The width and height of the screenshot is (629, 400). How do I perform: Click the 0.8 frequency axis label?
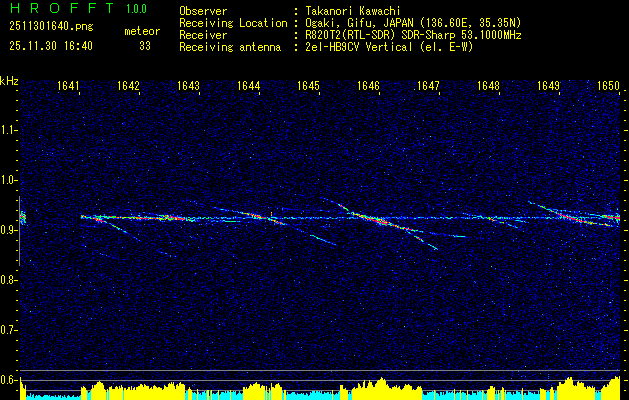(9, 280)
